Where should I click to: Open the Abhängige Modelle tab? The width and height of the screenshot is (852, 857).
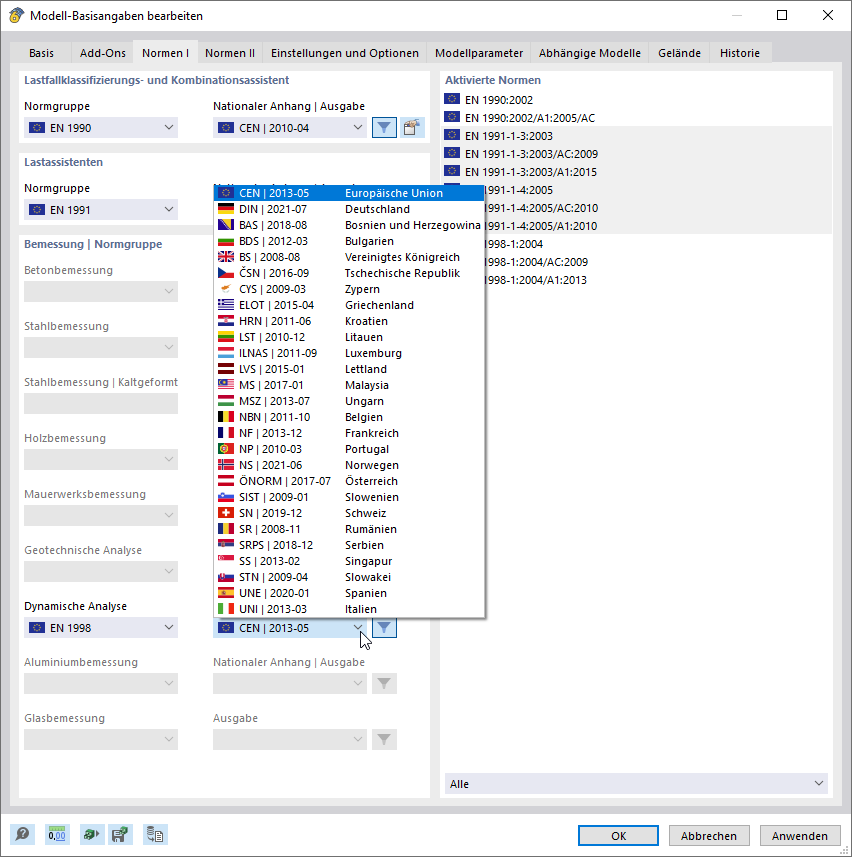(590, 53)
